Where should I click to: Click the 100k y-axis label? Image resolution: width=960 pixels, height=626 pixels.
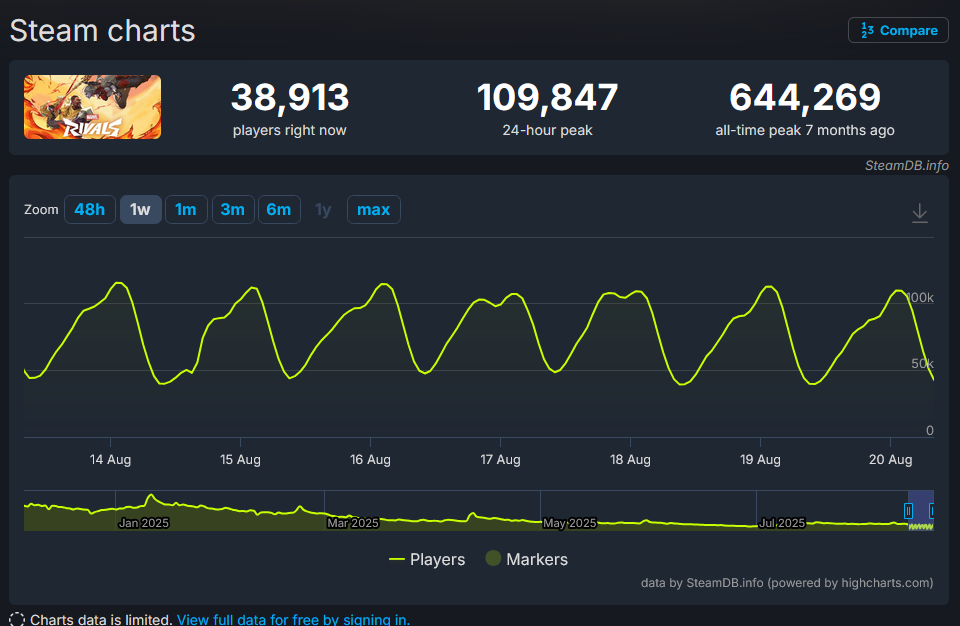pos(920,298)
